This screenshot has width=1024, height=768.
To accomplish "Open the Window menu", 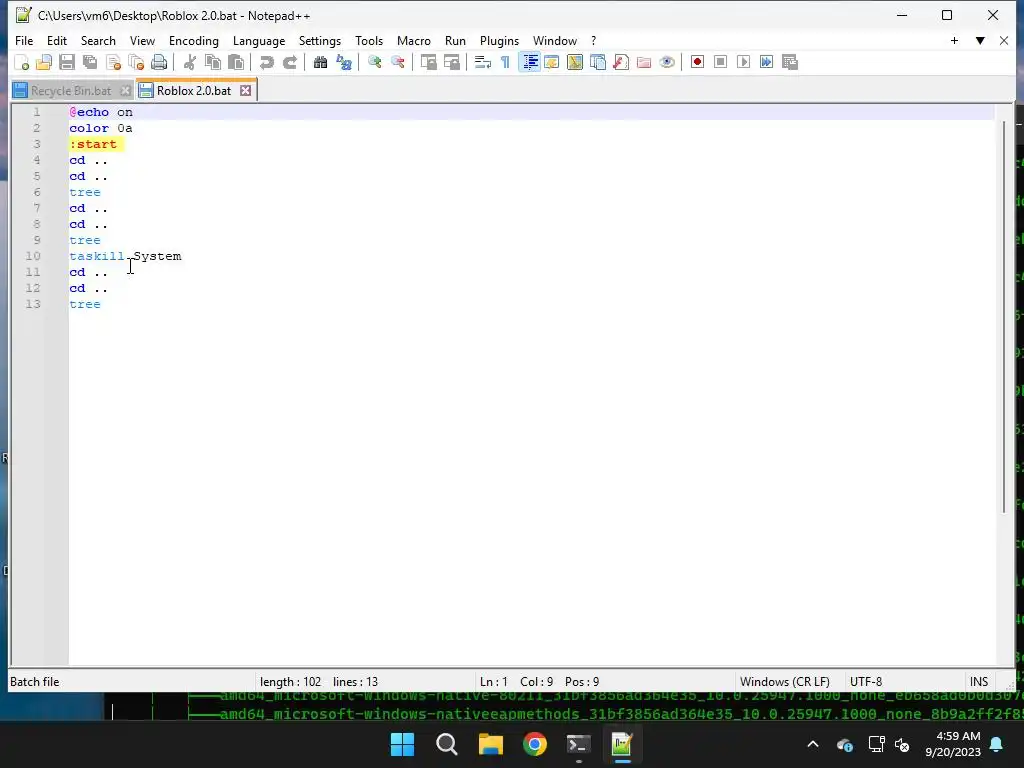I will coord(555,40).
